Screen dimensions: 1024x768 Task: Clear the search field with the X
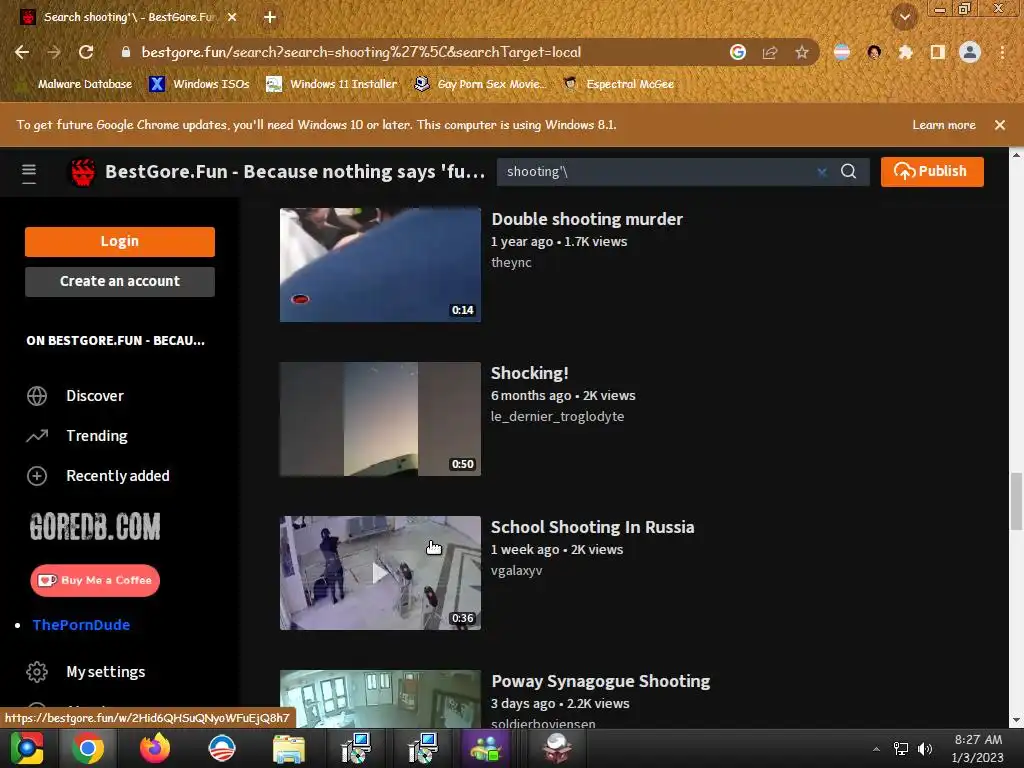[x=822, y=172]
